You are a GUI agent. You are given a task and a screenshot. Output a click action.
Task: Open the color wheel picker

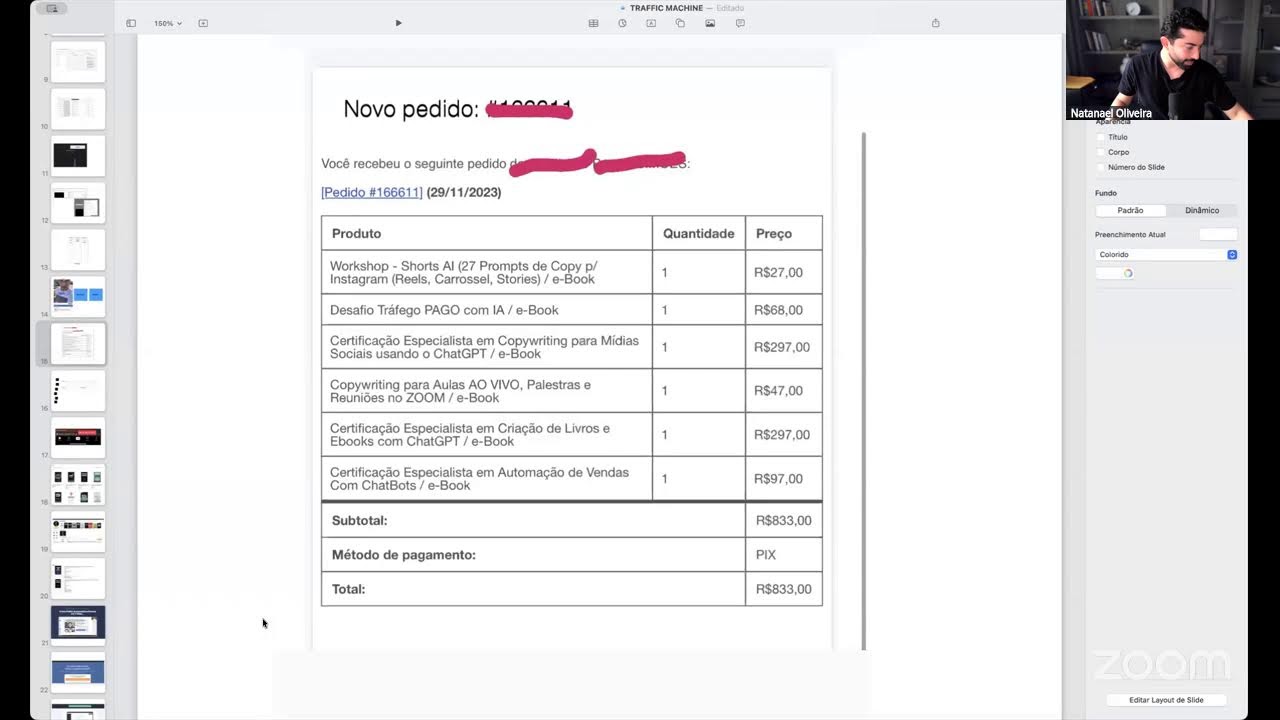[x=1128, y=273]
